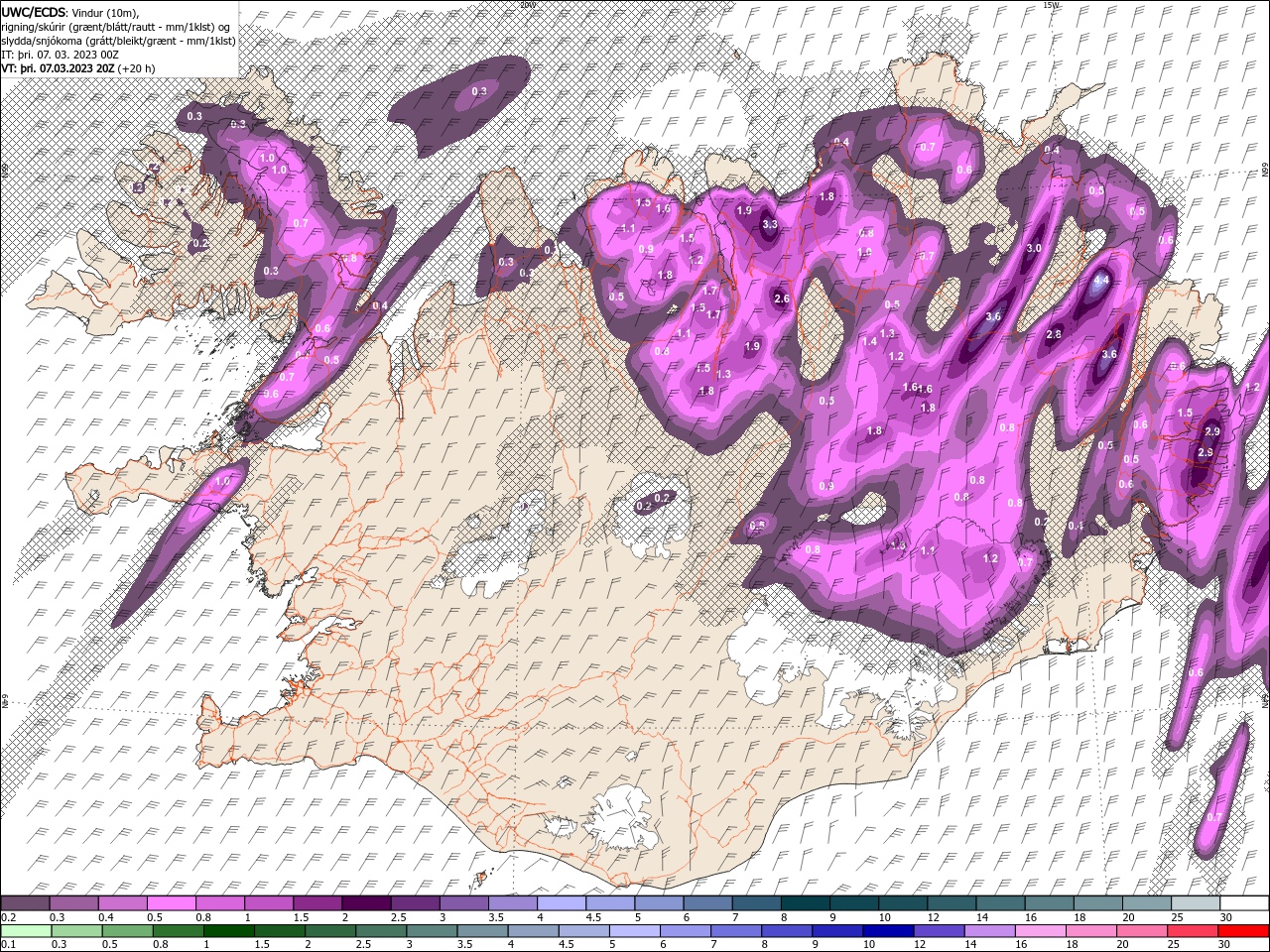Screen dimensions: 1270x952
Task: Select the '0.4' legend scale label
Action: coord(105,917)
